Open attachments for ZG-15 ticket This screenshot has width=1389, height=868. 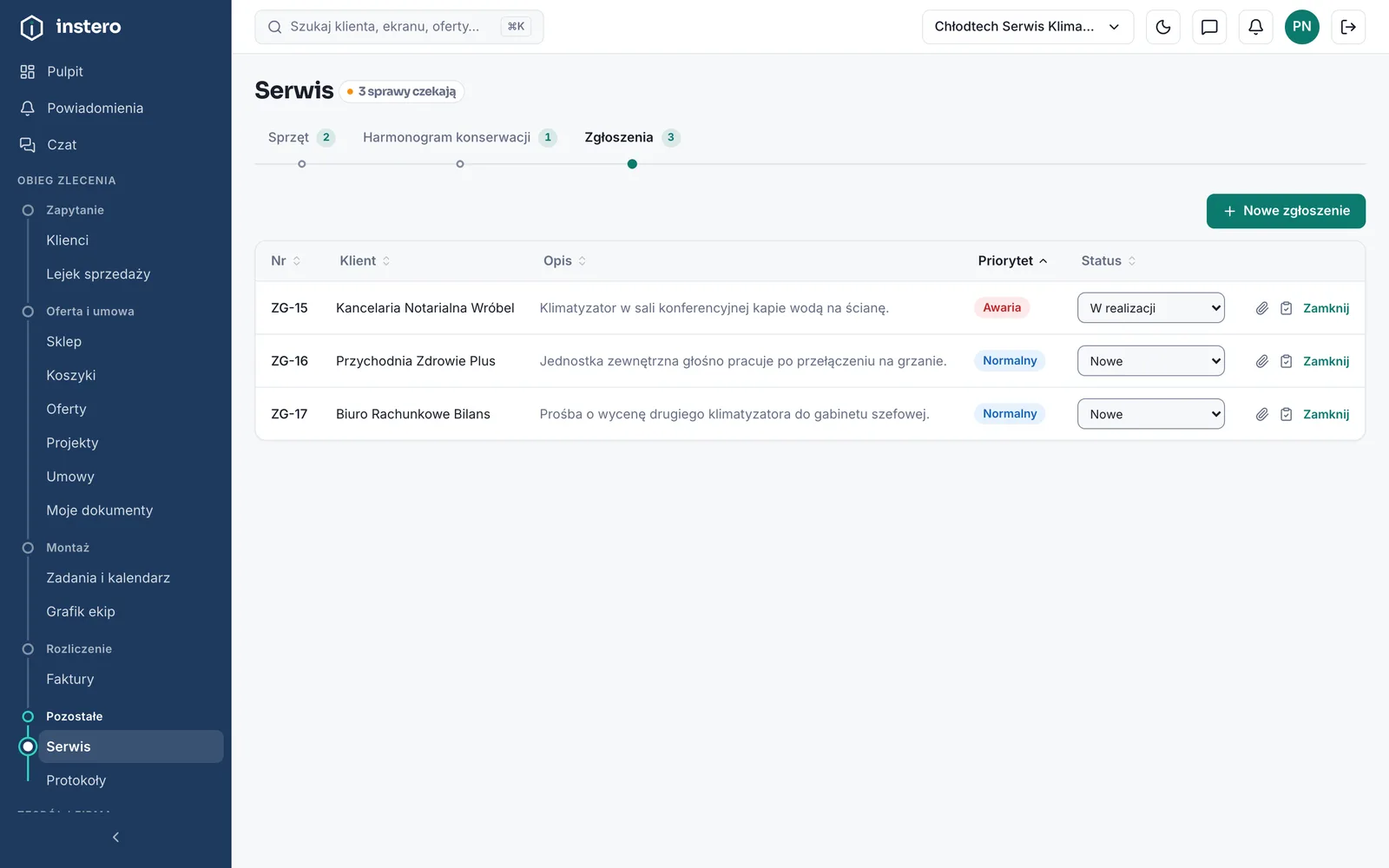[1262, 308]
